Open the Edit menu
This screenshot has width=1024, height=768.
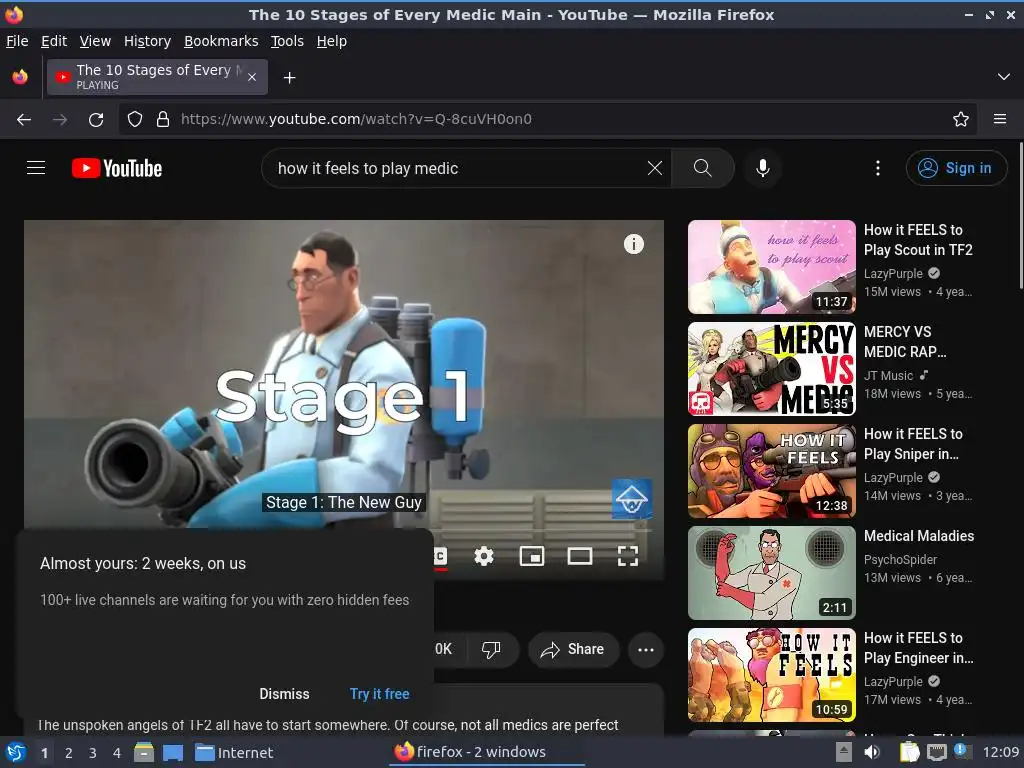(54, 41)
